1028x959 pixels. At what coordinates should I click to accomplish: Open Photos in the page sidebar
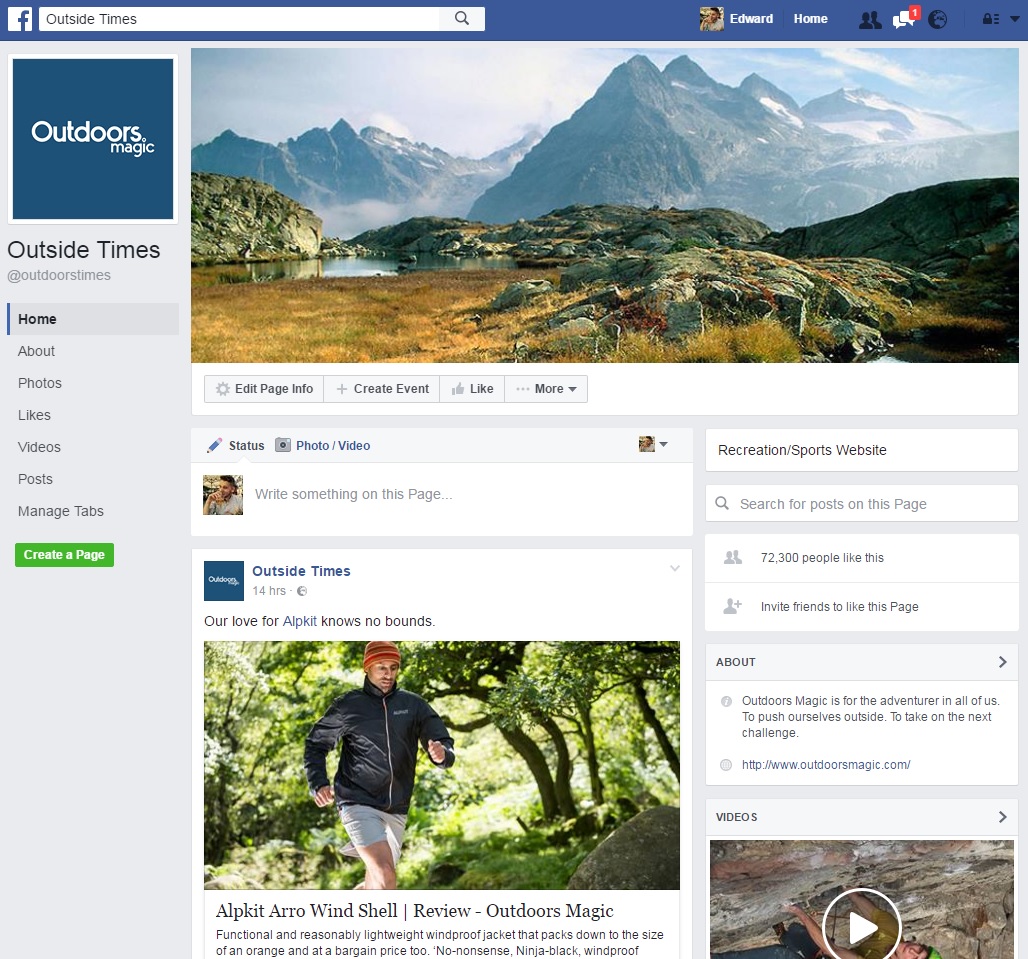[39, 383]
